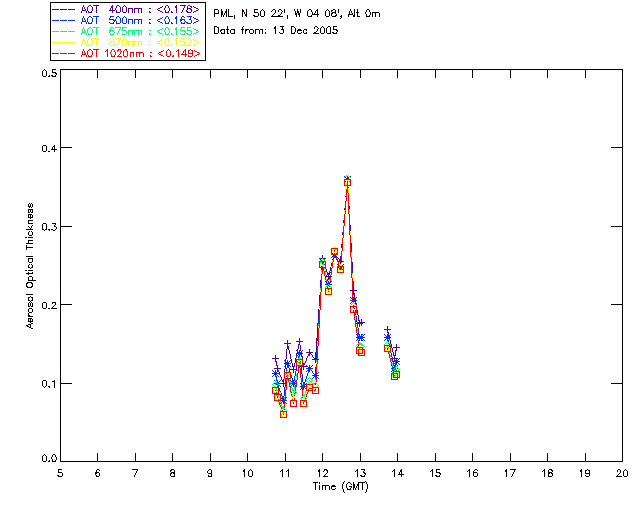Click the AOT 870nm legend entry
Screen dimensions: 640x512
[127, 42]
